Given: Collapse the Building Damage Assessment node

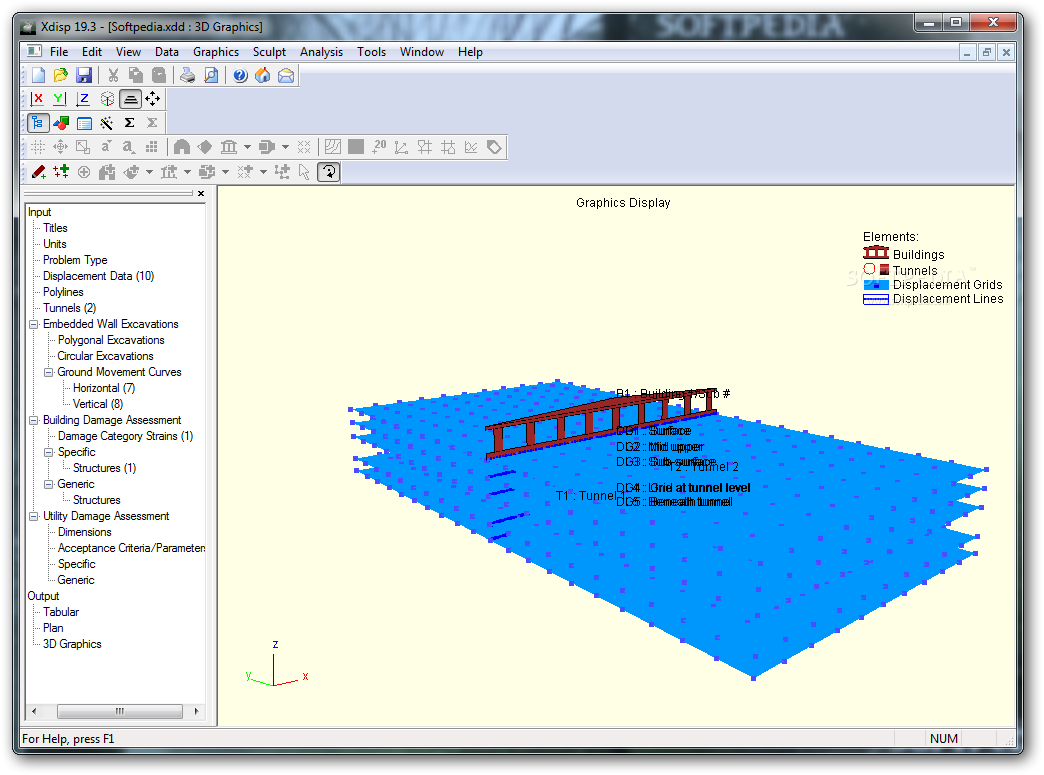Looking at the screenshot, I should pos(33,420).
